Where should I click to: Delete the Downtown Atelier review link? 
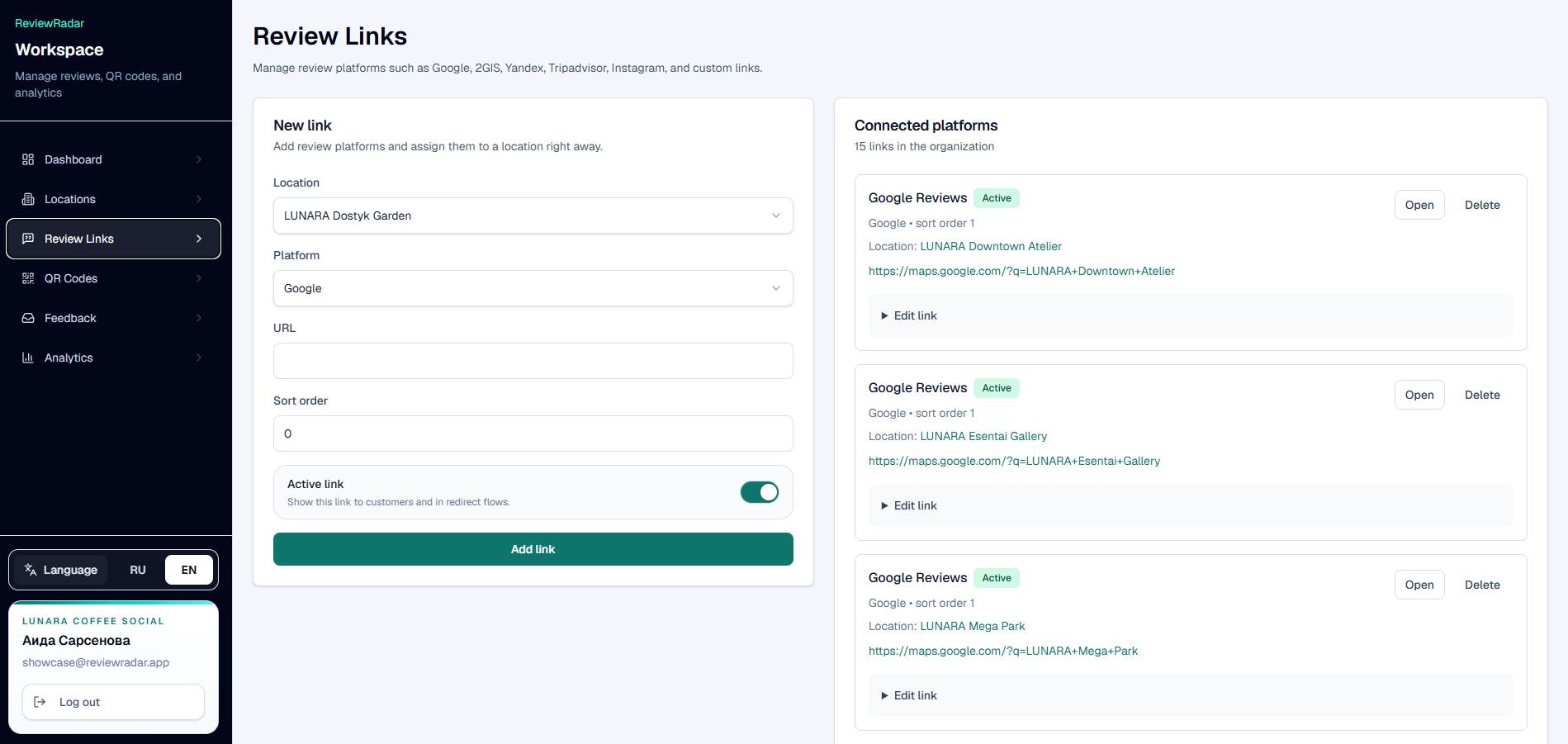click(x=1482, y=205)
